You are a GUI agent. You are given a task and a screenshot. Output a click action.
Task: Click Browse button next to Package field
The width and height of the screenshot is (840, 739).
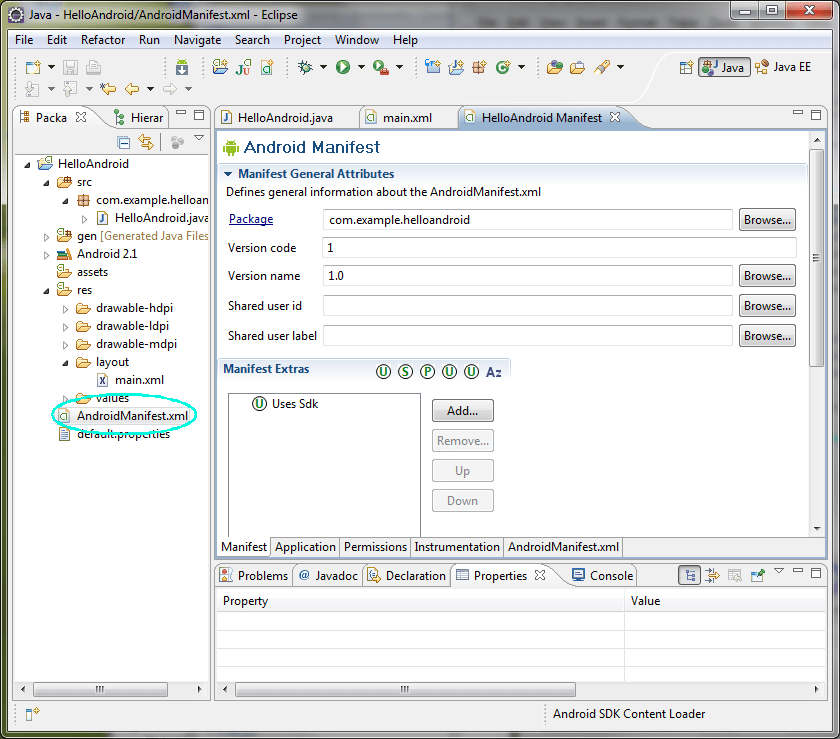point(767,220)
